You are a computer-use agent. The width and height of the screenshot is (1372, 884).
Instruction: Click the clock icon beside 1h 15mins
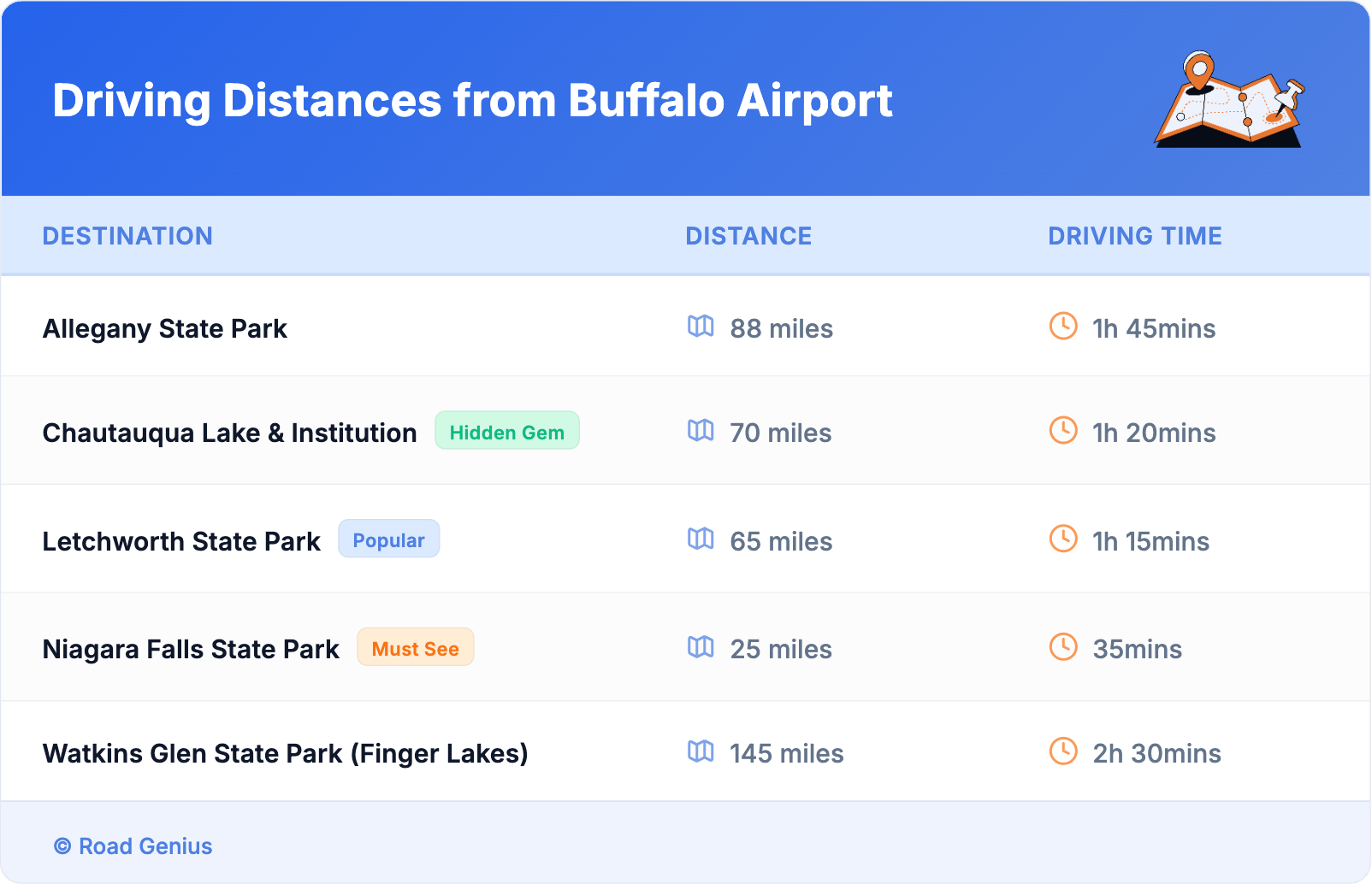click(1063, 539)
